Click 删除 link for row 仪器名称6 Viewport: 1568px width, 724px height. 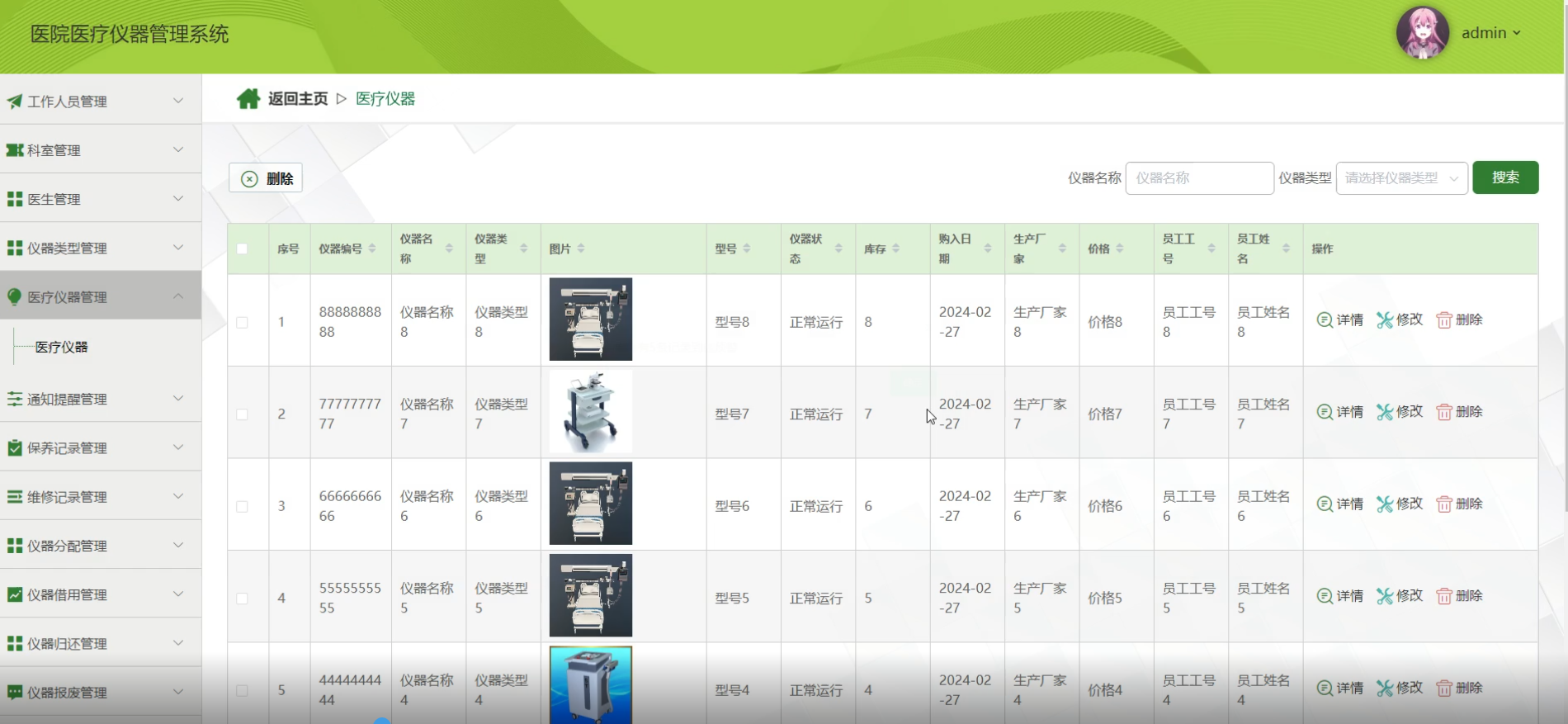click(x=1469, y=504)
